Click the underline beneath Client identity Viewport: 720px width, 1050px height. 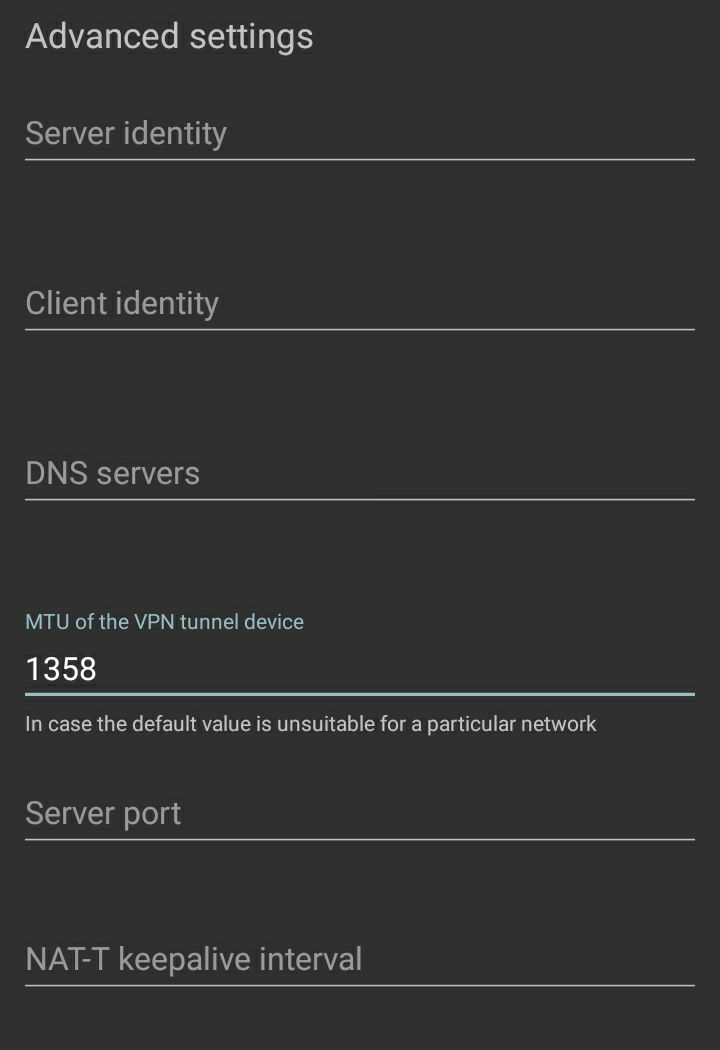click(x=360, y=329)
